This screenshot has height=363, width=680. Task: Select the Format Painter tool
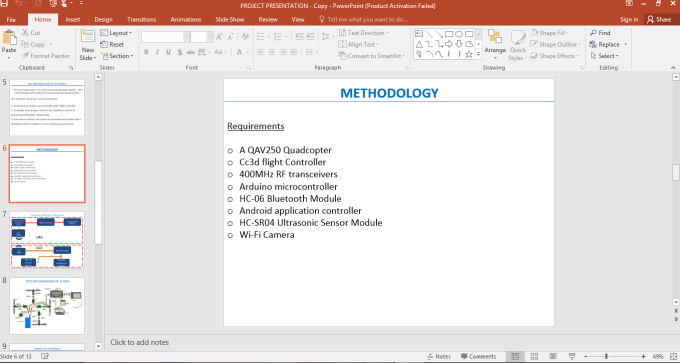click(x=45, y=56)
